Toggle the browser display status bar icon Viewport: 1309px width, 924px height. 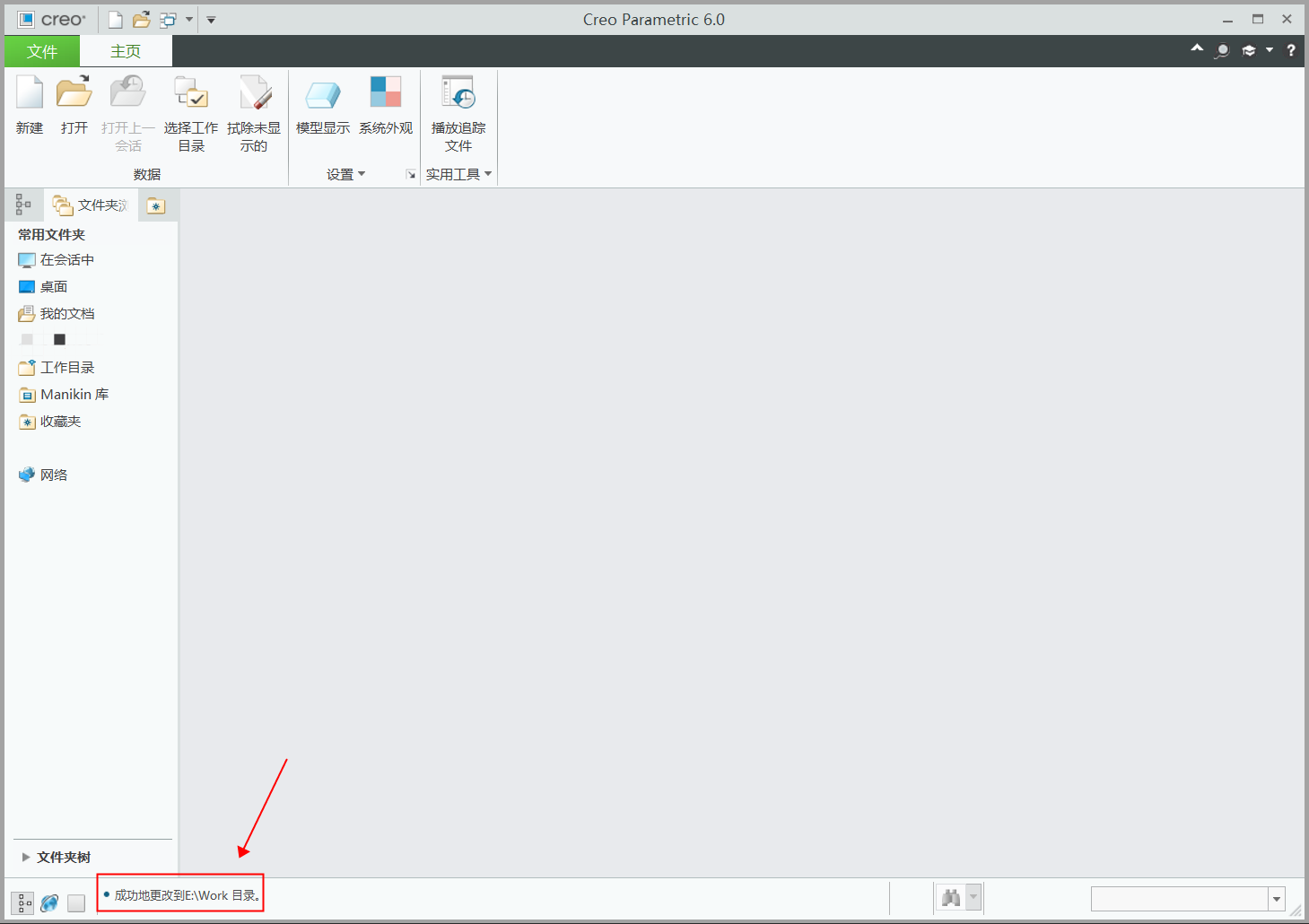point(49,902)
